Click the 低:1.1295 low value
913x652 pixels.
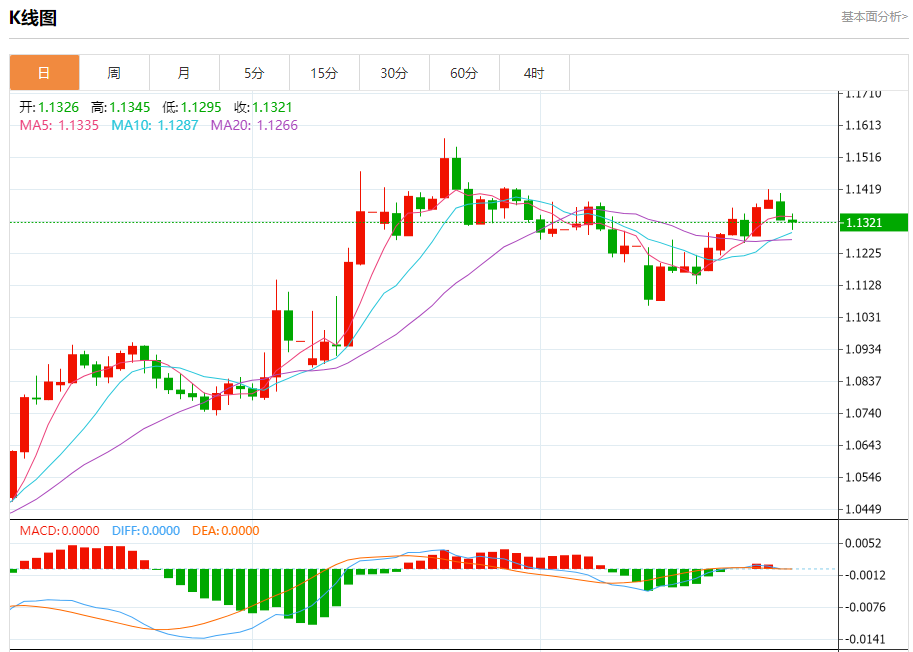192,107
